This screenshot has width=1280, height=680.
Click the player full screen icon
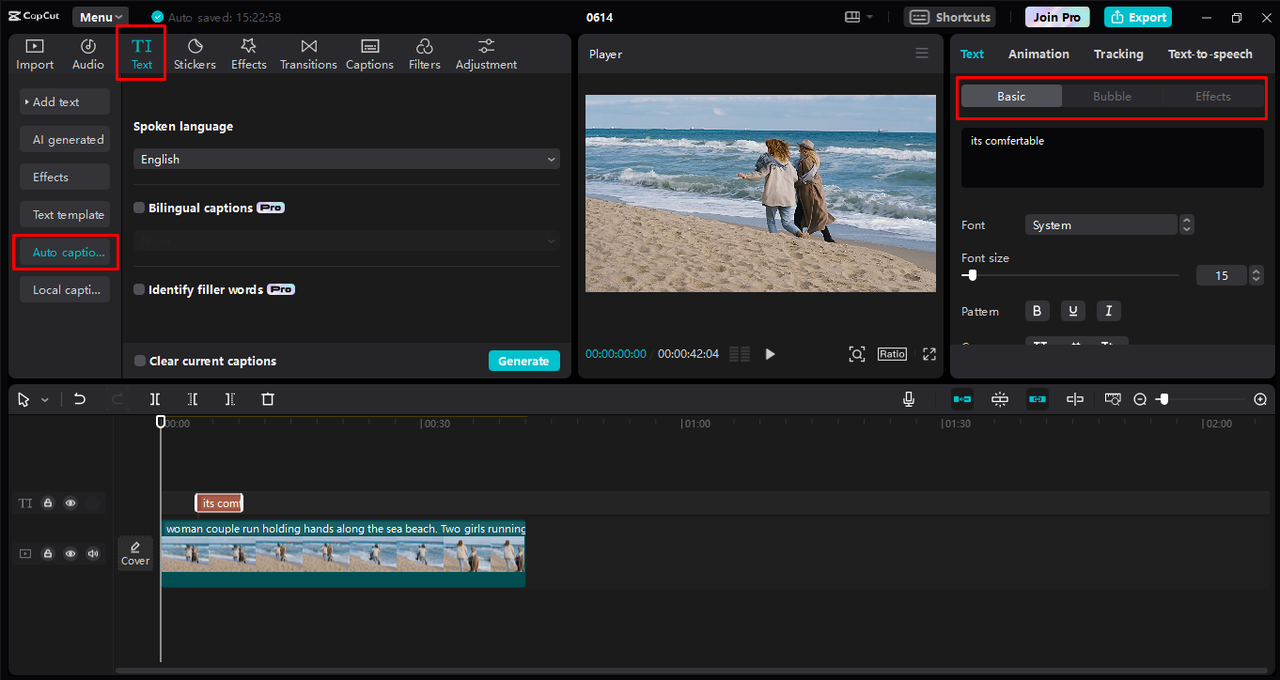929,354
